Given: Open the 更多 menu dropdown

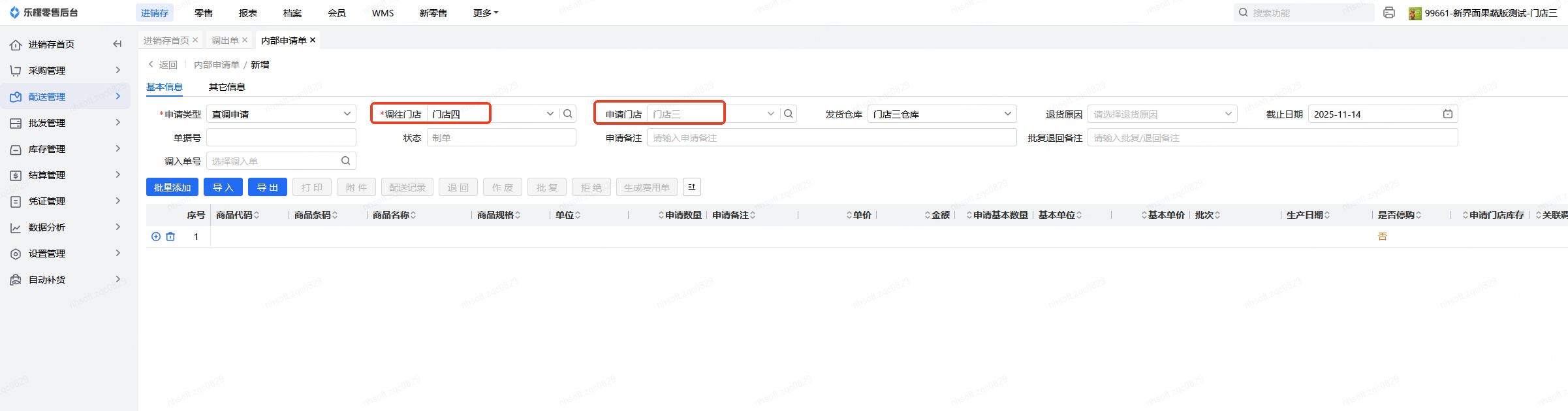Looking at the screenshot, I should point(486,13).
